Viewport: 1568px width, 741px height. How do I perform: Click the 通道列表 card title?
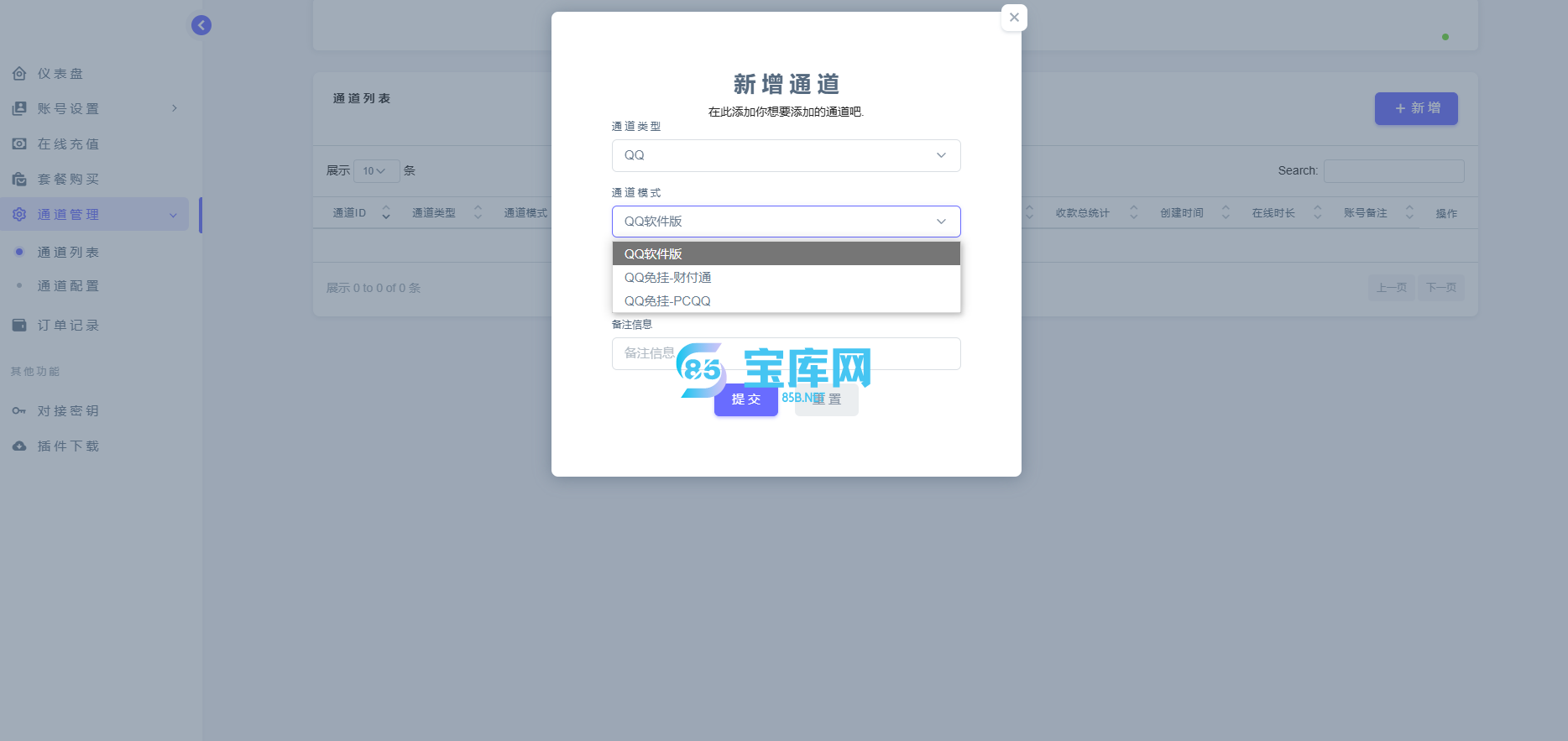tap(362, 98)
